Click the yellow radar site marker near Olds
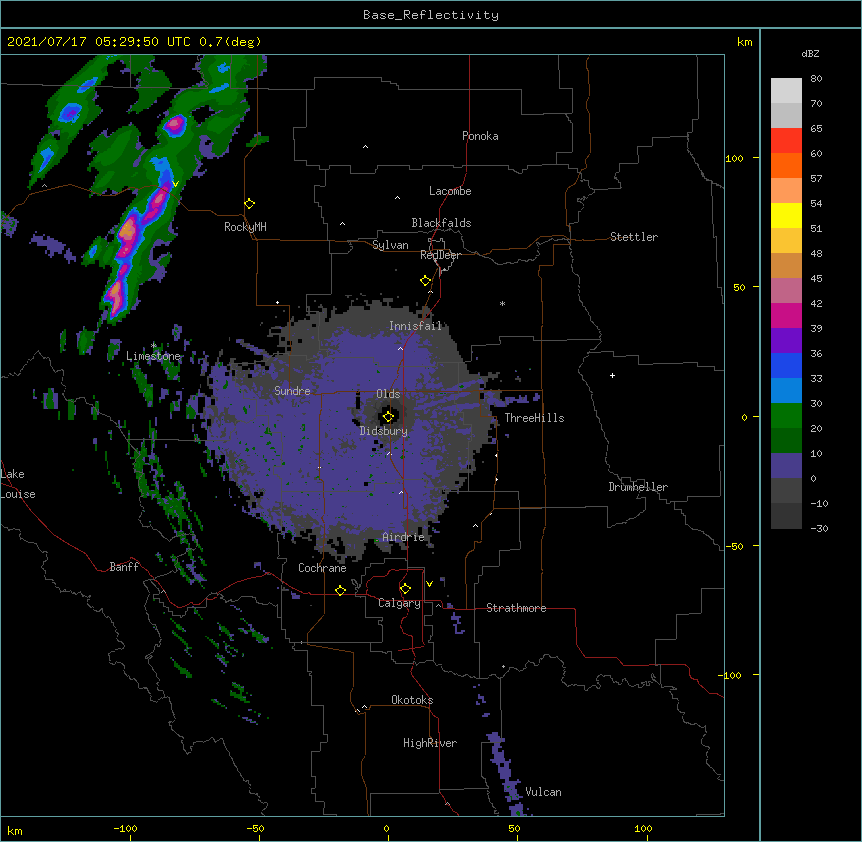 point(389,416)
